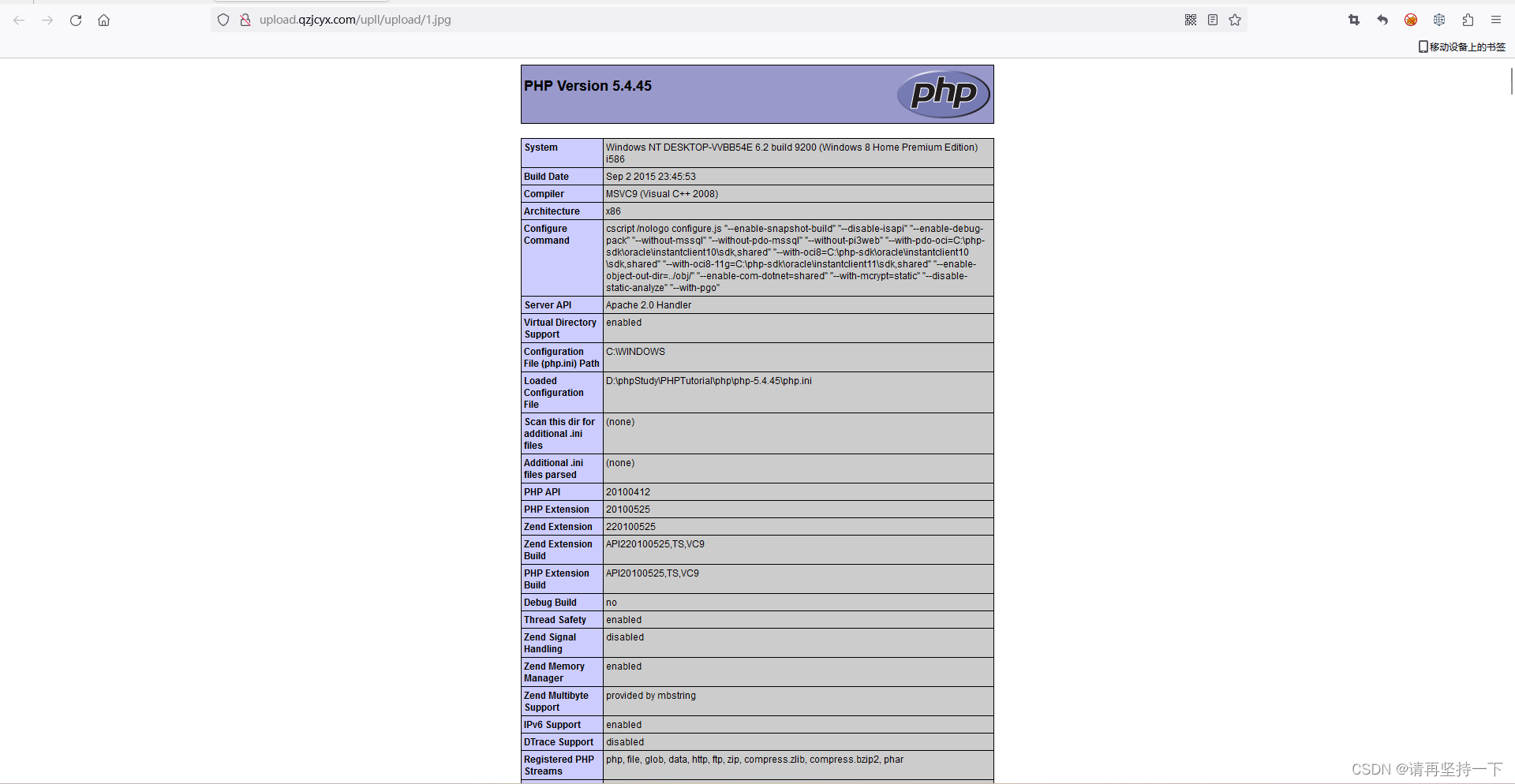
Task: Open the browser hamburger menu
Action: click(x=1496, y=20)
